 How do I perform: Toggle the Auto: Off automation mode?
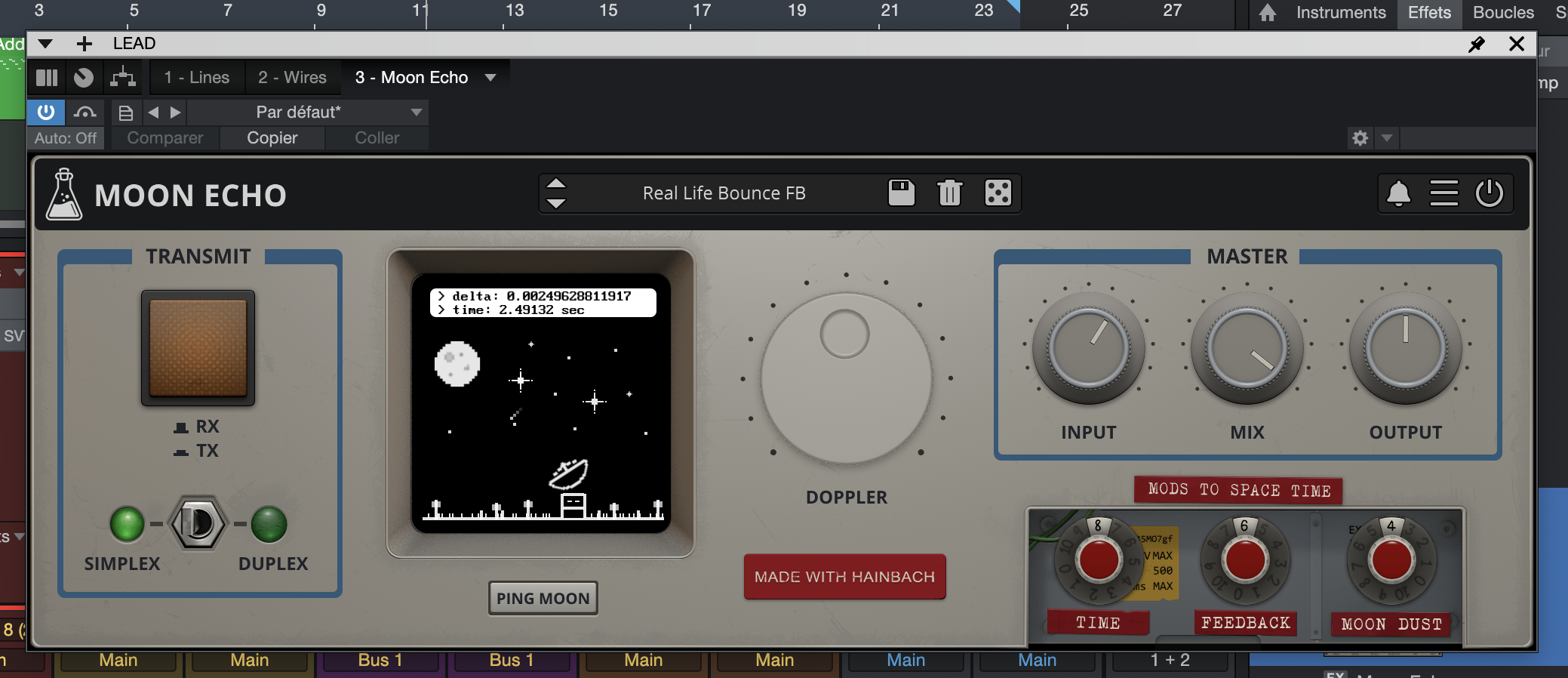[x=66, y=138]
